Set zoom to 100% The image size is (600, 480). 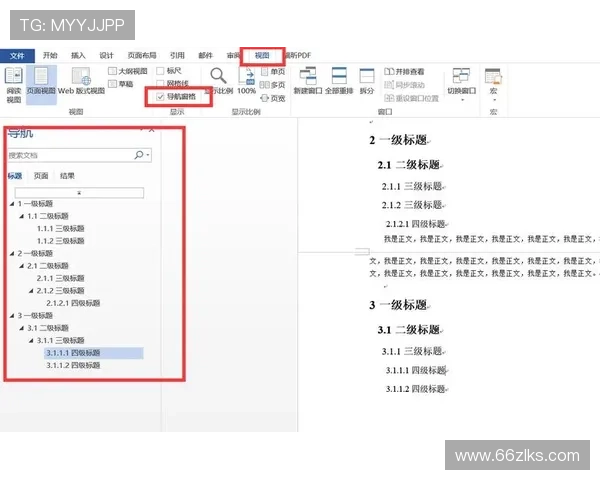point(247,81)
